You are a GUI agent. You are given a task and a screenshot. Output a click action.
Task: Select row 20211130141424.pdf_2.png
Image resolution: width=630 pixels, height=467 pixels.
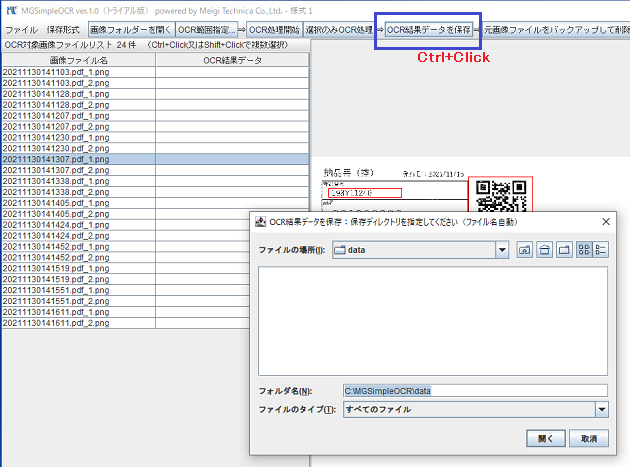pos(125,236)
